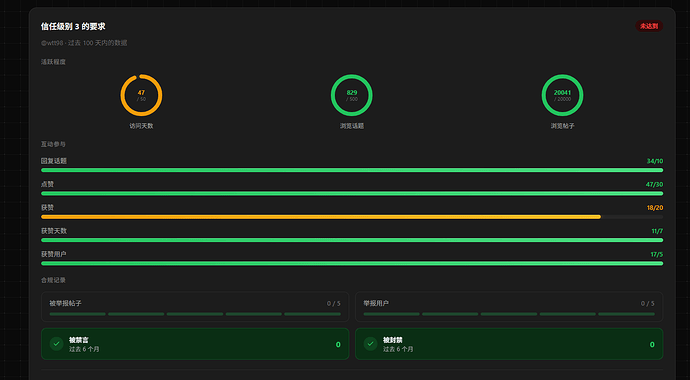Click the 0 / 5 count in 举报用户 card

[x=647, y=303]
